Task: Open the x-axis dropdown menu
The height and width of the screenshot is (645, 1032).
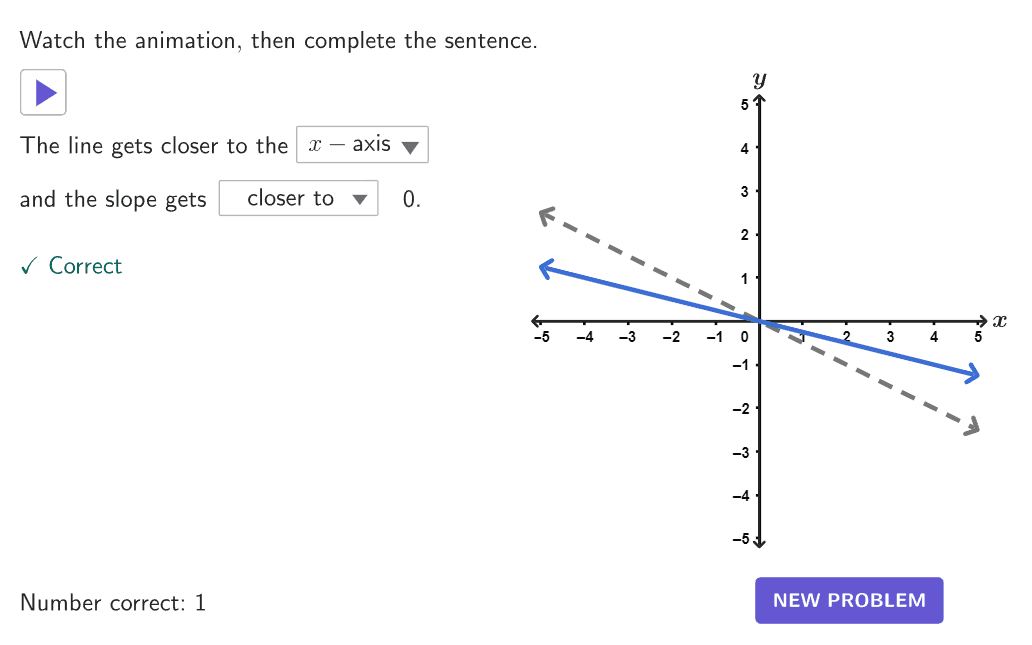Action: pos(362,144)
